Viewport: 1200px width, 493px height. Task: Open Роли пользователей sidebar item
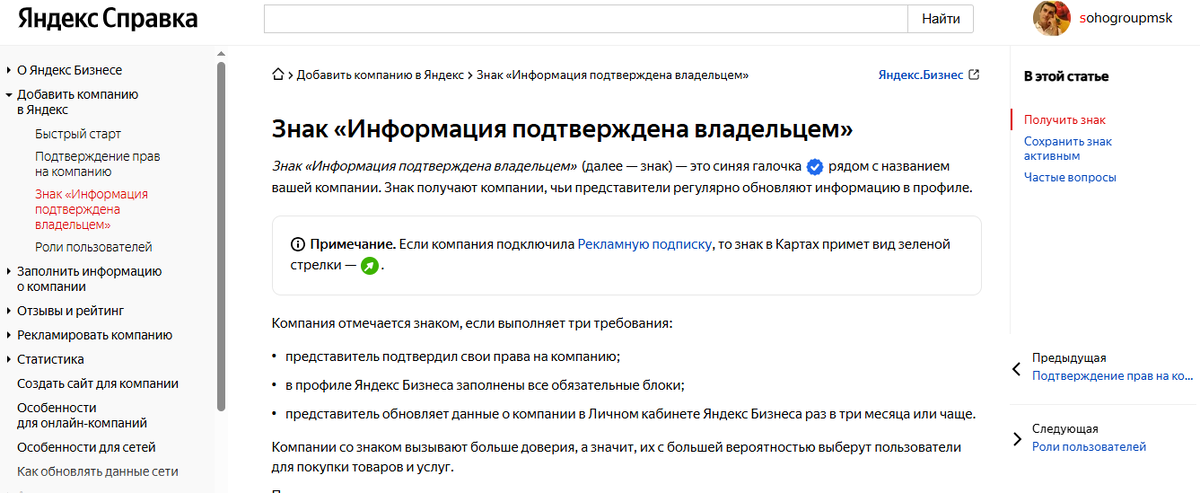point(93,247)
